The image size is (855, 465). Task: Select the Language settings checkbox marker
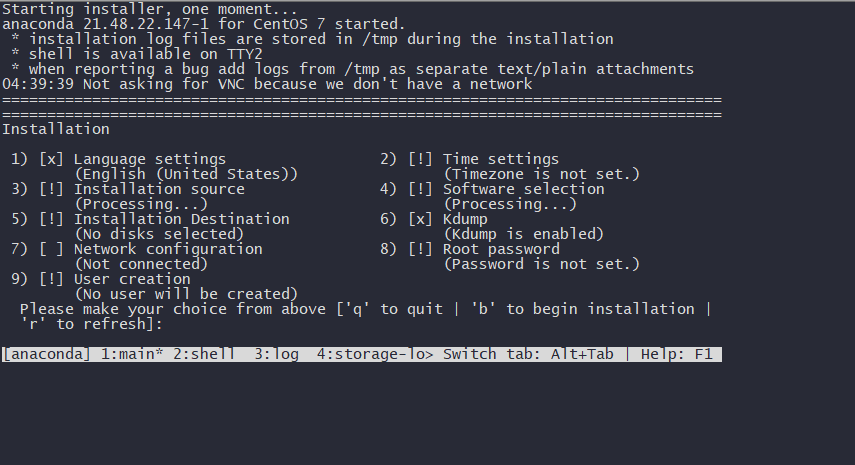tap(51, 159)
